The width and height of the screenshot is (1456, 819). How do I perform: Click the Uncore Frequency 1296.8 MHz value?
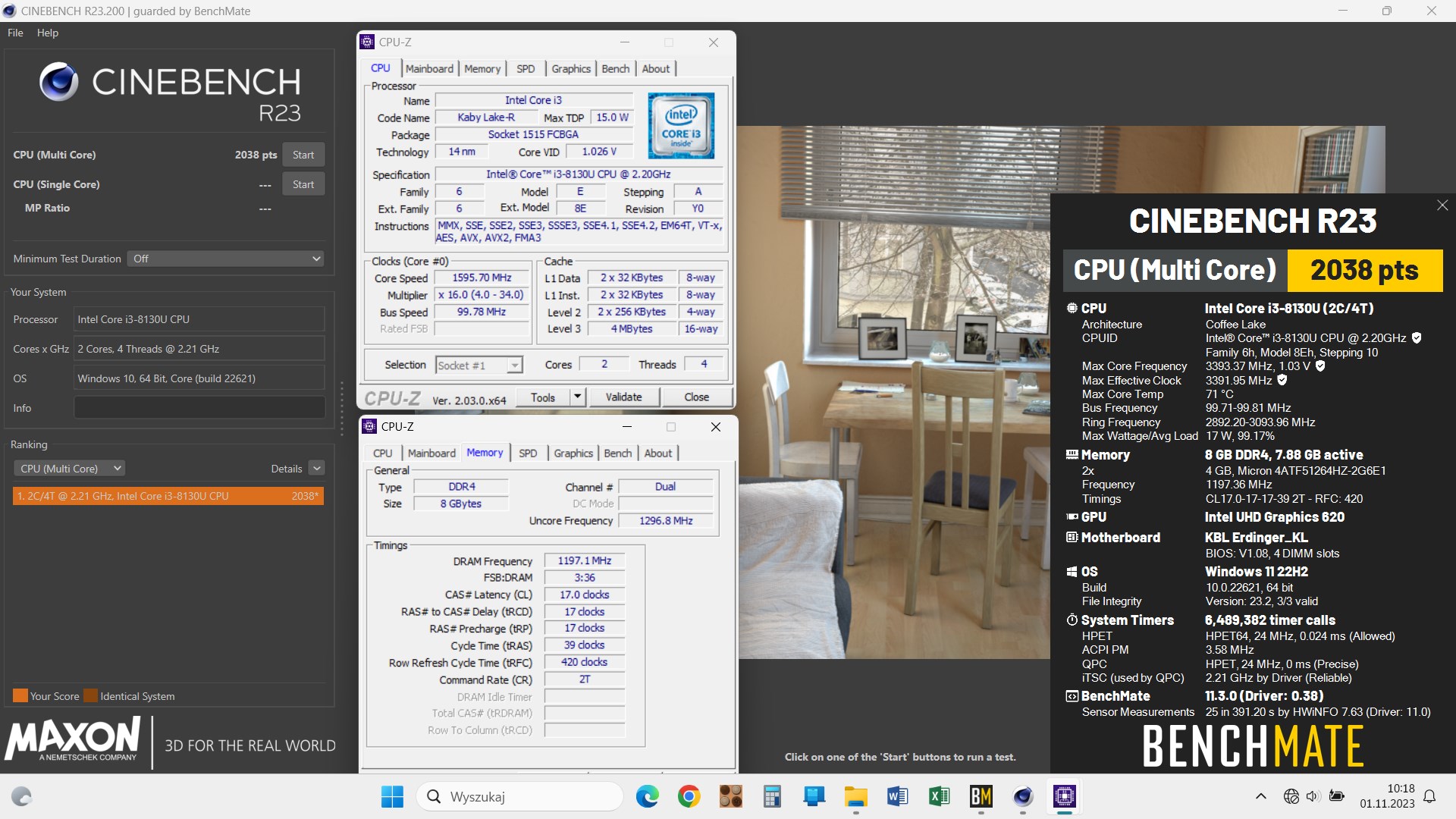click(666, 520)
